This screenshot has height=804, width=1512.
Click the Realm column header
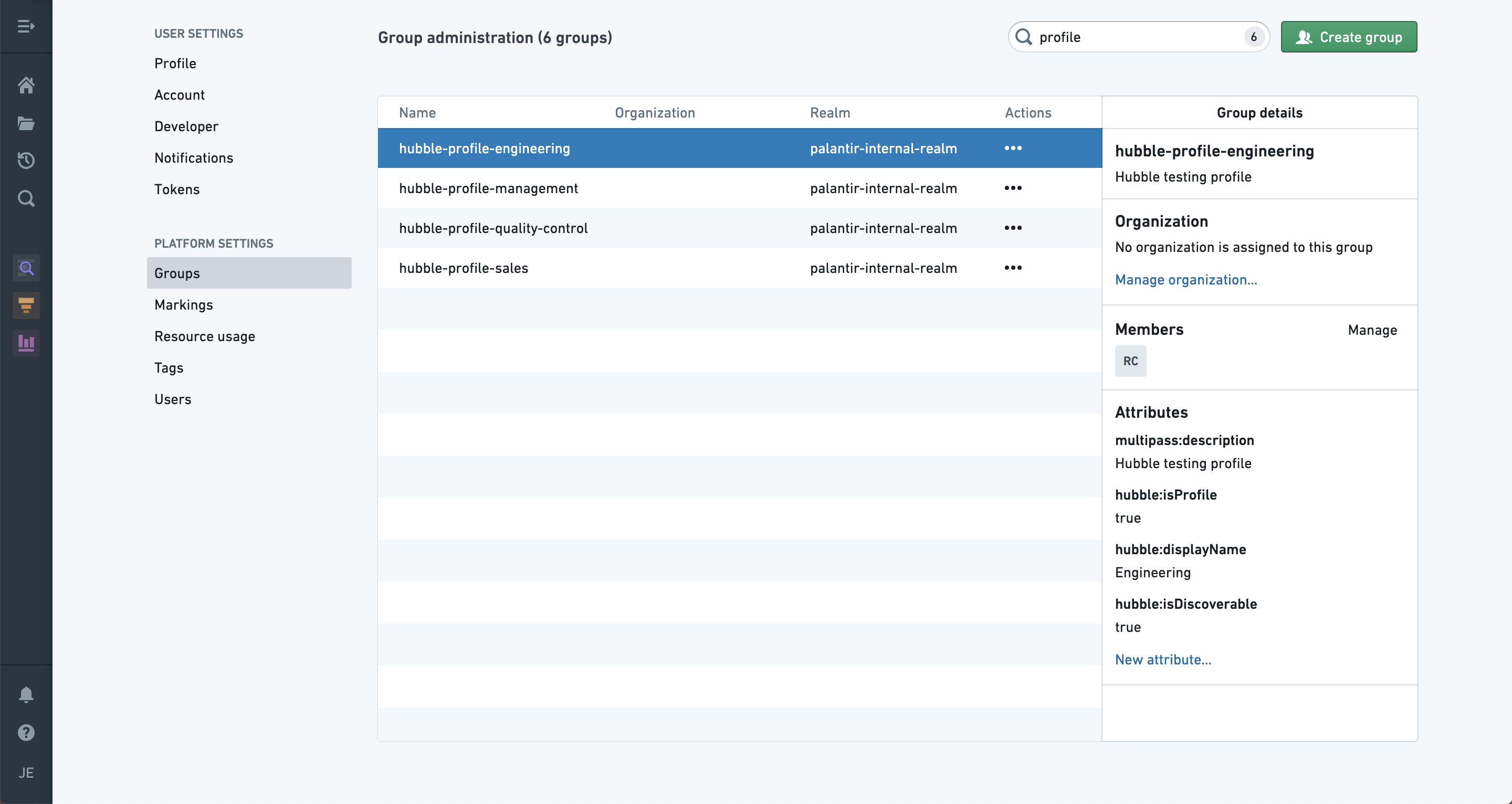830,113
